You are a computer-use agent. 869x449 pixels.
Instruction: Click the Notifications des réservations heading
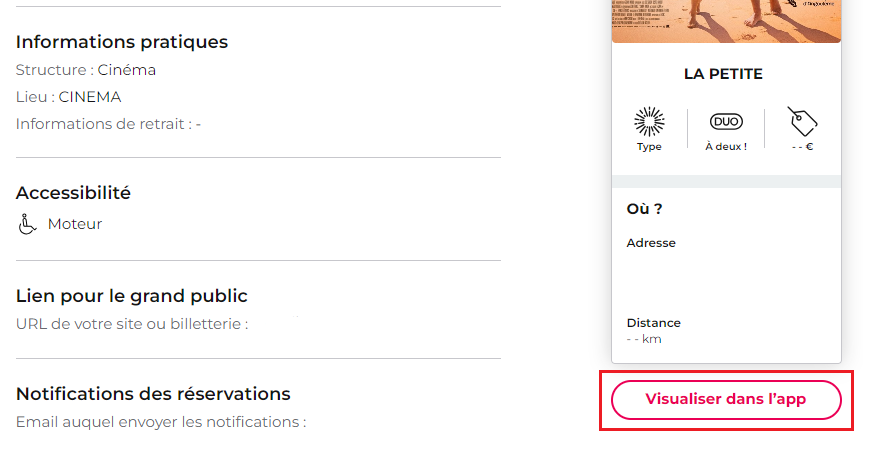pos(154,394)
